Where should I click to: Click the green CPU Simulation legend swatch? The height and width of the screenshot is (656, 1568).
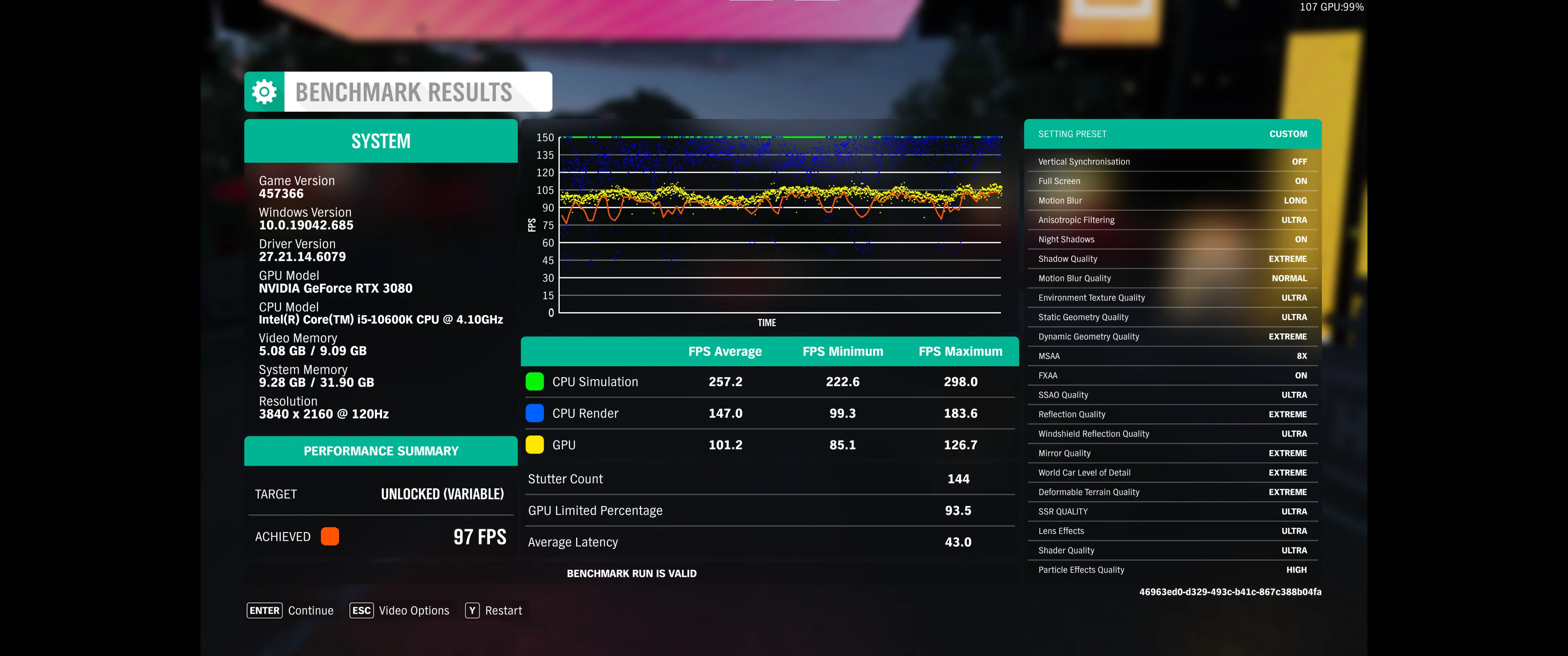[534, 382]
